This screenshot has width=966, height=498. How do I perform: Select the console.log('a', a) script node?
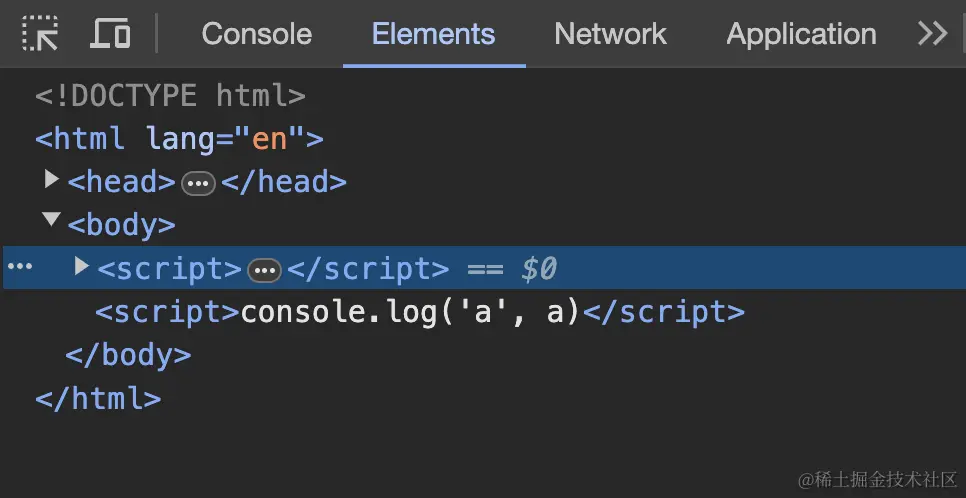[x=420, y=312]
